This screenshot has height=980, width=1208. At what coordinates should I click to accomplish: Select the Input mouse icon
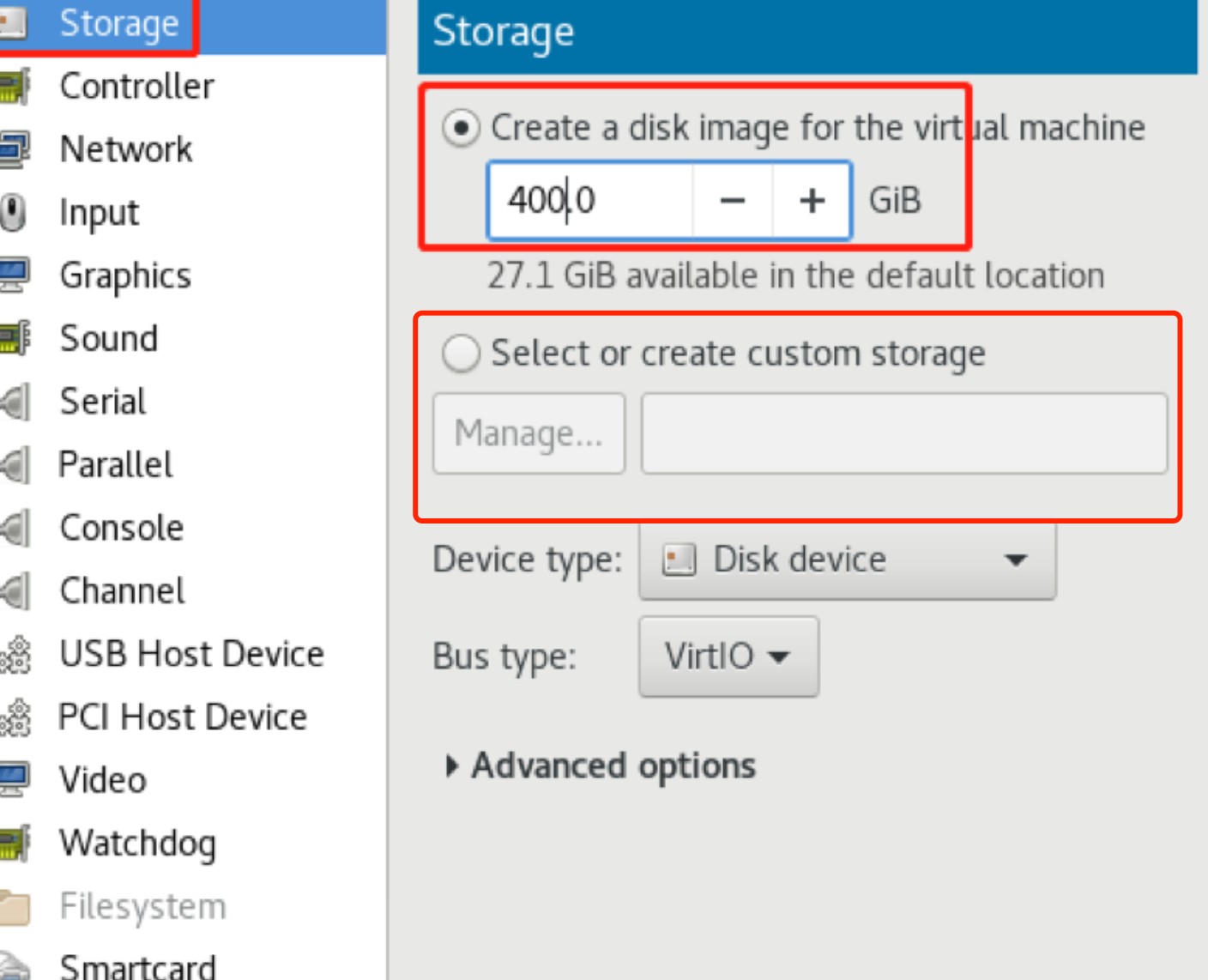click(x=13, y=213)
